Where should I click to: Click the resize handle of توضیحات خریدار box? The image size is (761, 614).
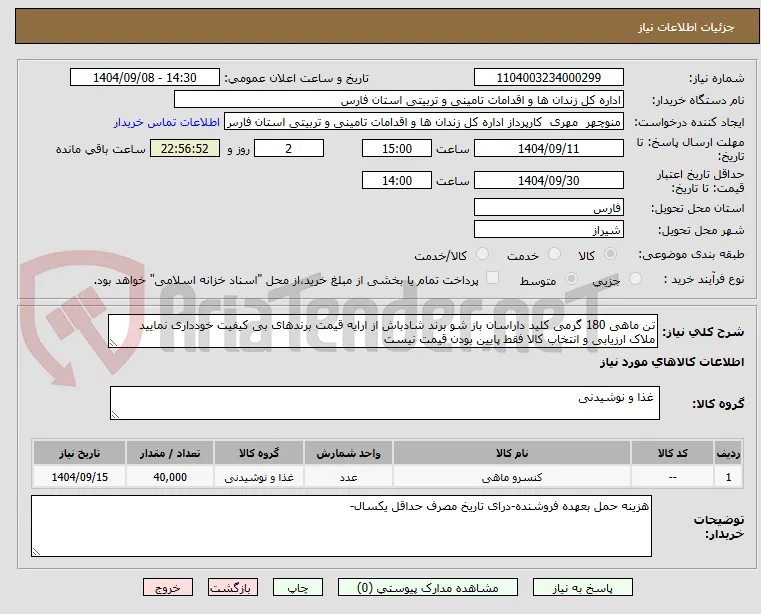(36, 551)
